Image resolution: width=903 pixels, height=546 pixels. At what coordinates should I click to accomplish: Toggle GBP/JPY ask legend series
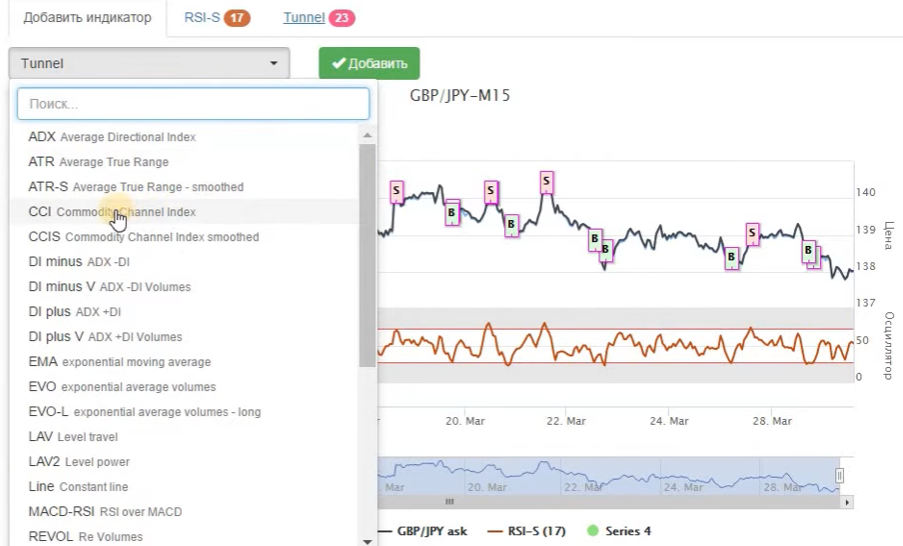[423, 531]
